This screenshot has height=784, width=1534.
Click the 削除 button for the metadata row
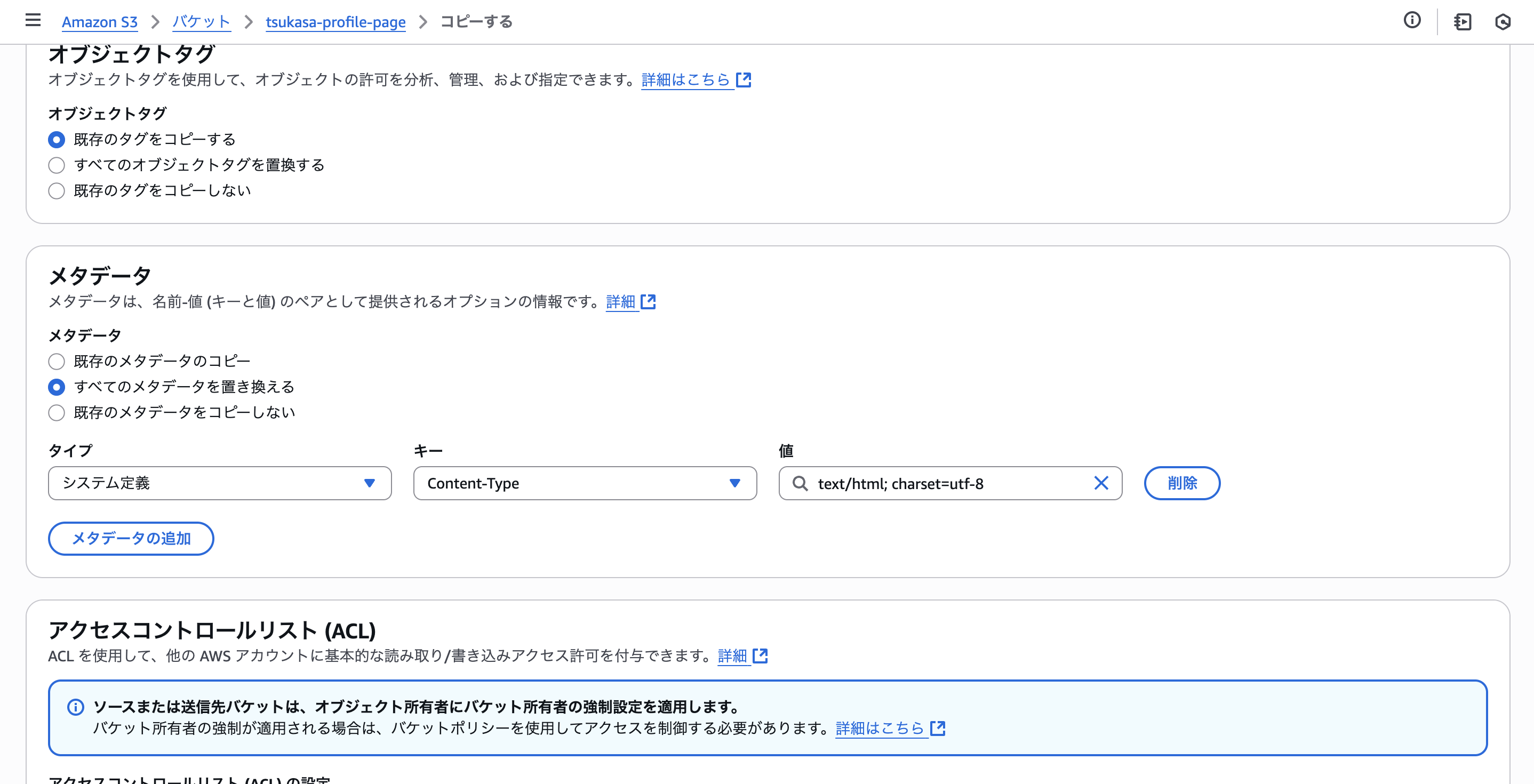pos(1181,483)
